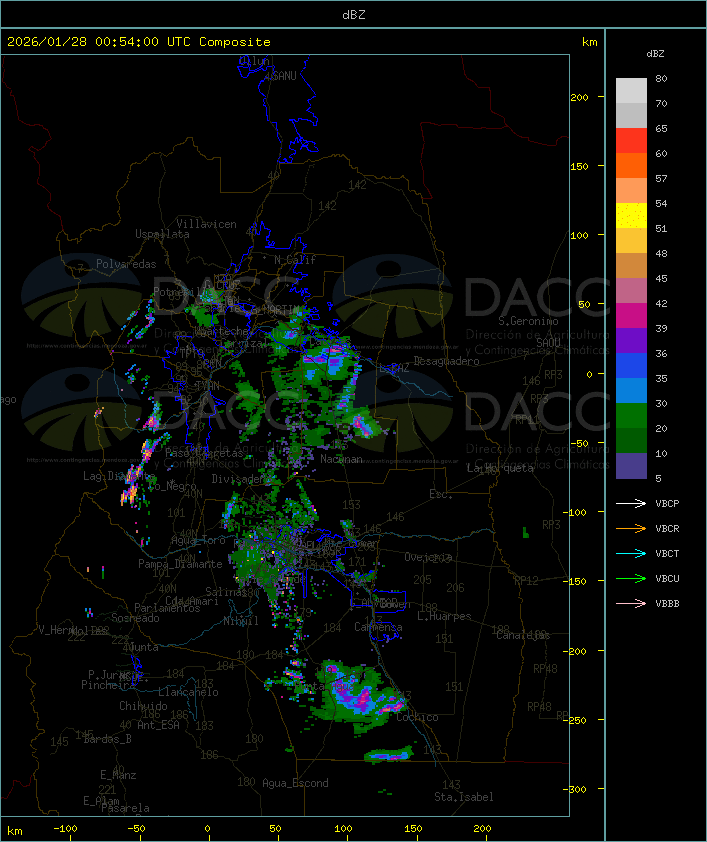
Task: Click the Sosneado place label
Action: (x=135, y=618)
